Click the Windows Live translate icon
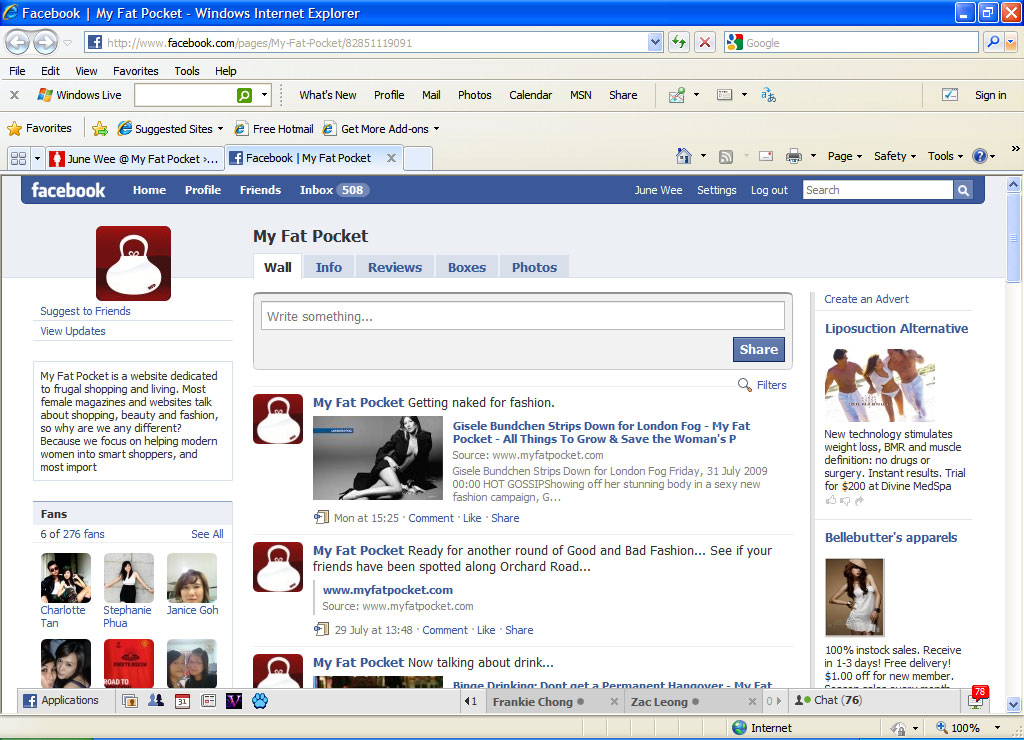This screenshot has height=740, width=1024. [768, 95]
